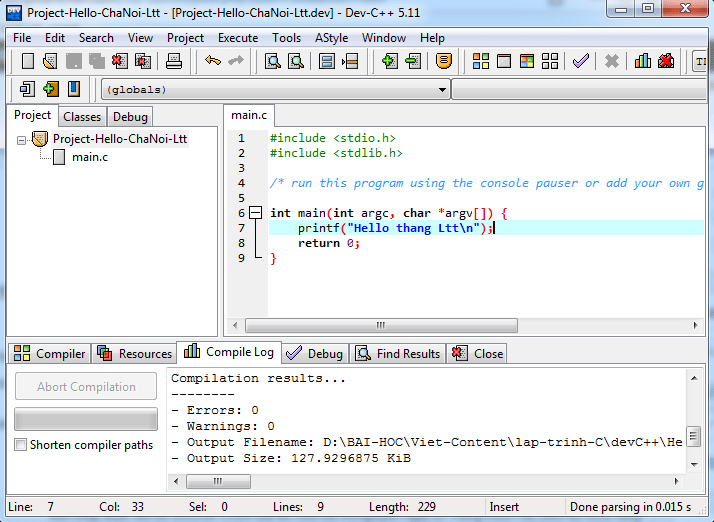Select the Compile Log bottom tab

229,352
